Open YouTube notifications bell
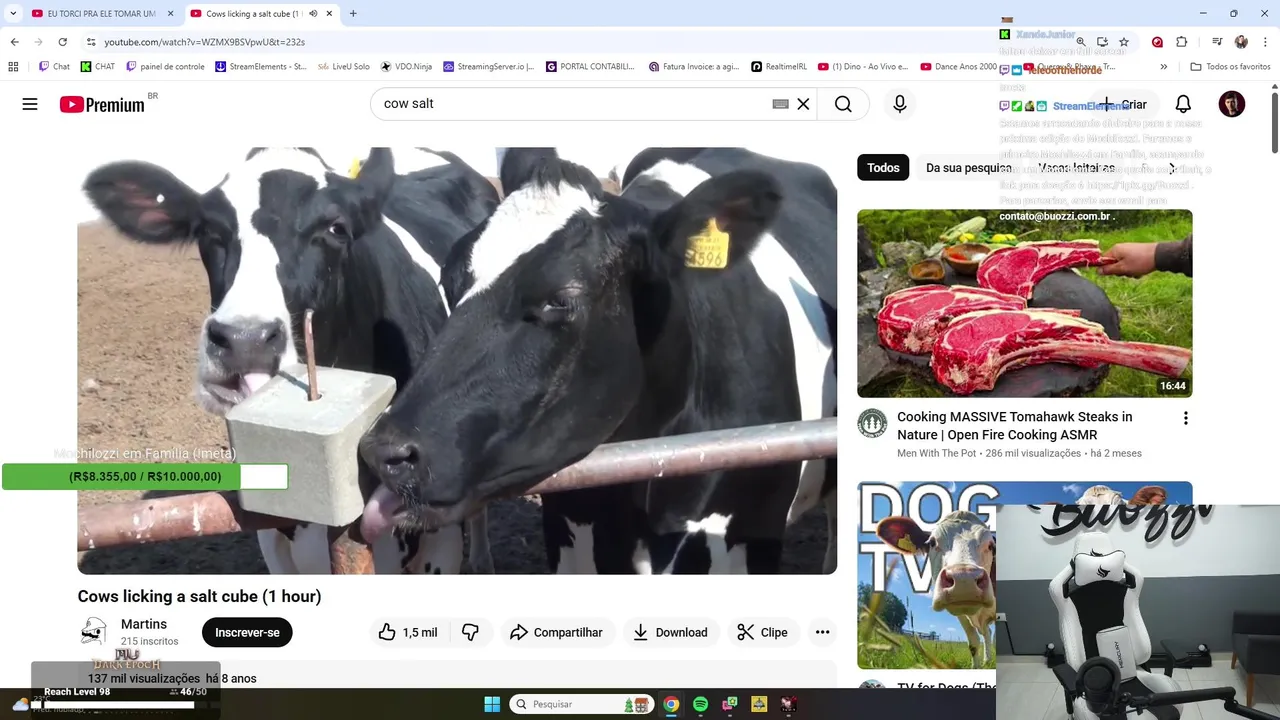 [x=1183, y=104]
